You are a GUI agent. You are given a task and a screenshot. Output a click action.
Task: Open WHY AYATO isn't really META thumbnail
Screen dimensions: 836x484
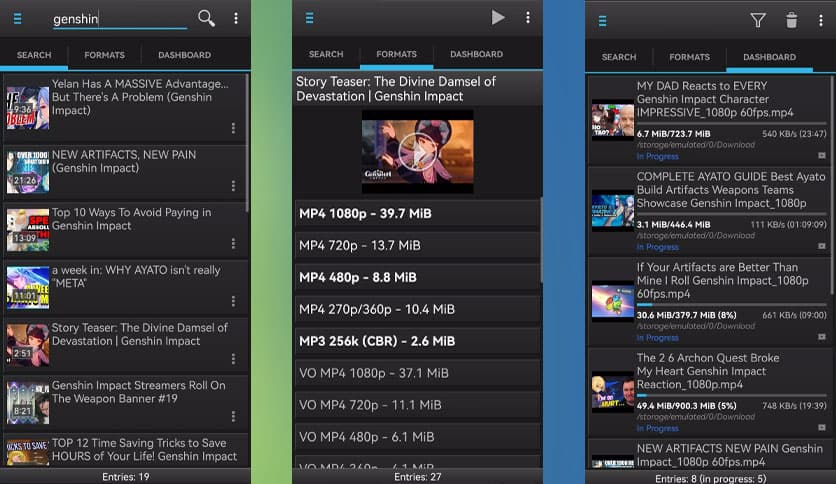[28, 287]
